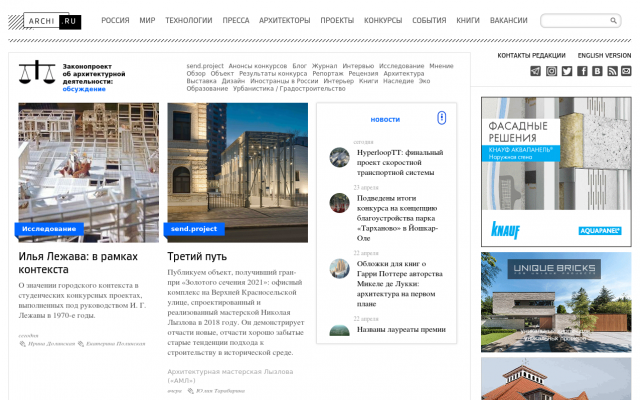
Task: Select the send.project tag in the tag list
Action: pyautogui.click(x=205, y=66)
